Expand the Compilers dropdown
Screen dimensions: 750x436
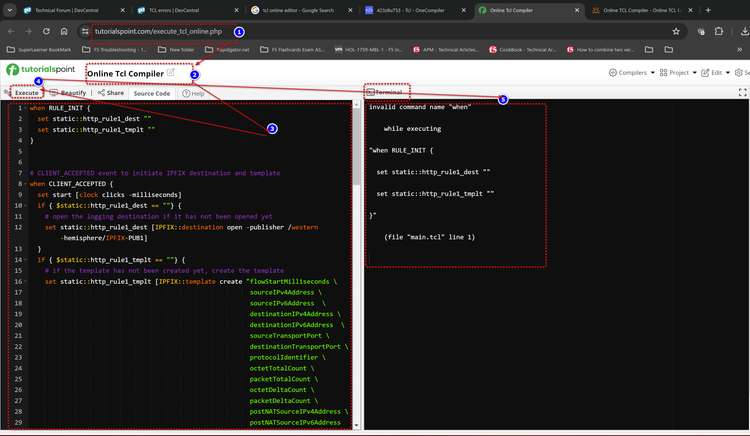point(633,72)
